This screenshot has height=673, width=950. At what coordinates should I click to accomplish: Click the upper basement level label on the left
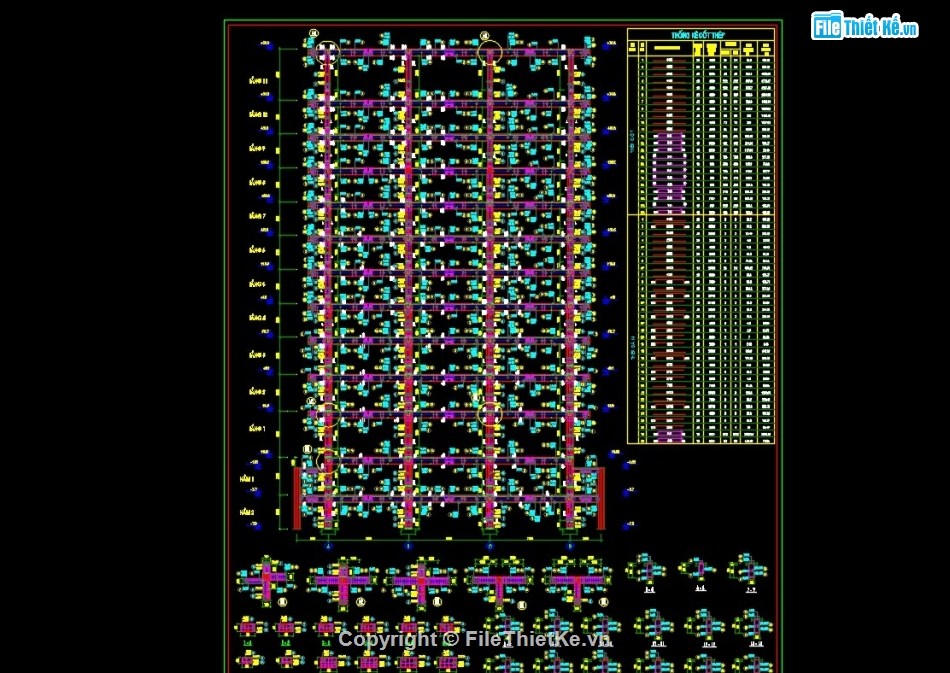(x=247, y=479)
